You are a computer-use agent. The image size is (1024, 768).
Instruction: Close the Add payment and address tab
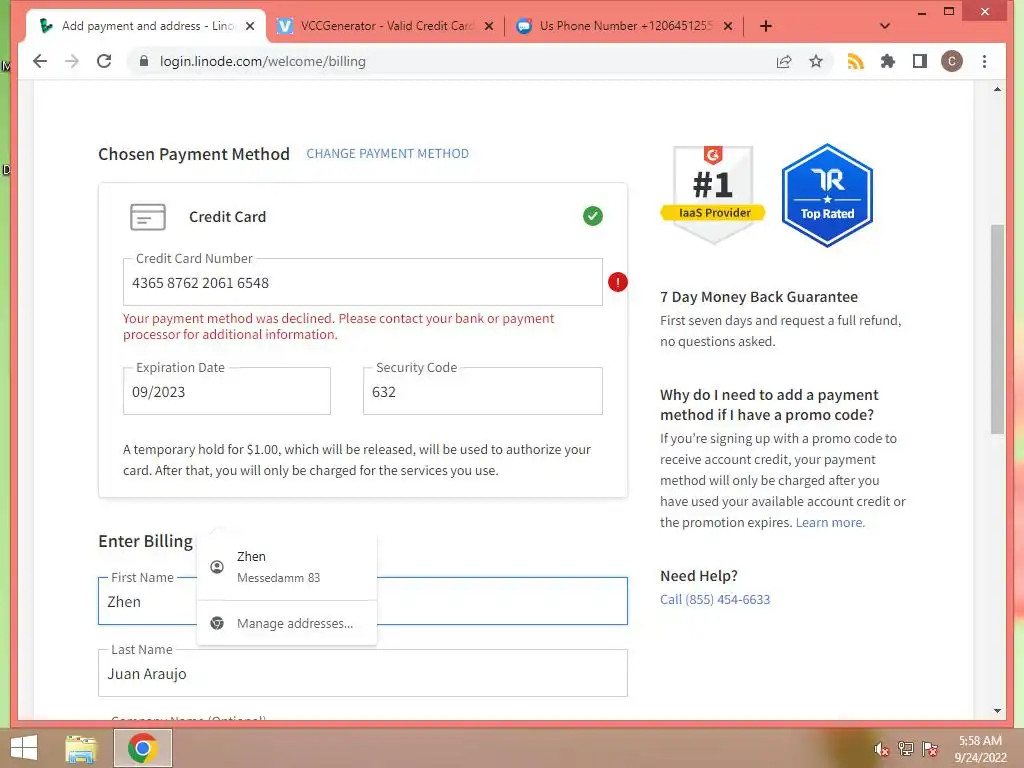point(249,26)
